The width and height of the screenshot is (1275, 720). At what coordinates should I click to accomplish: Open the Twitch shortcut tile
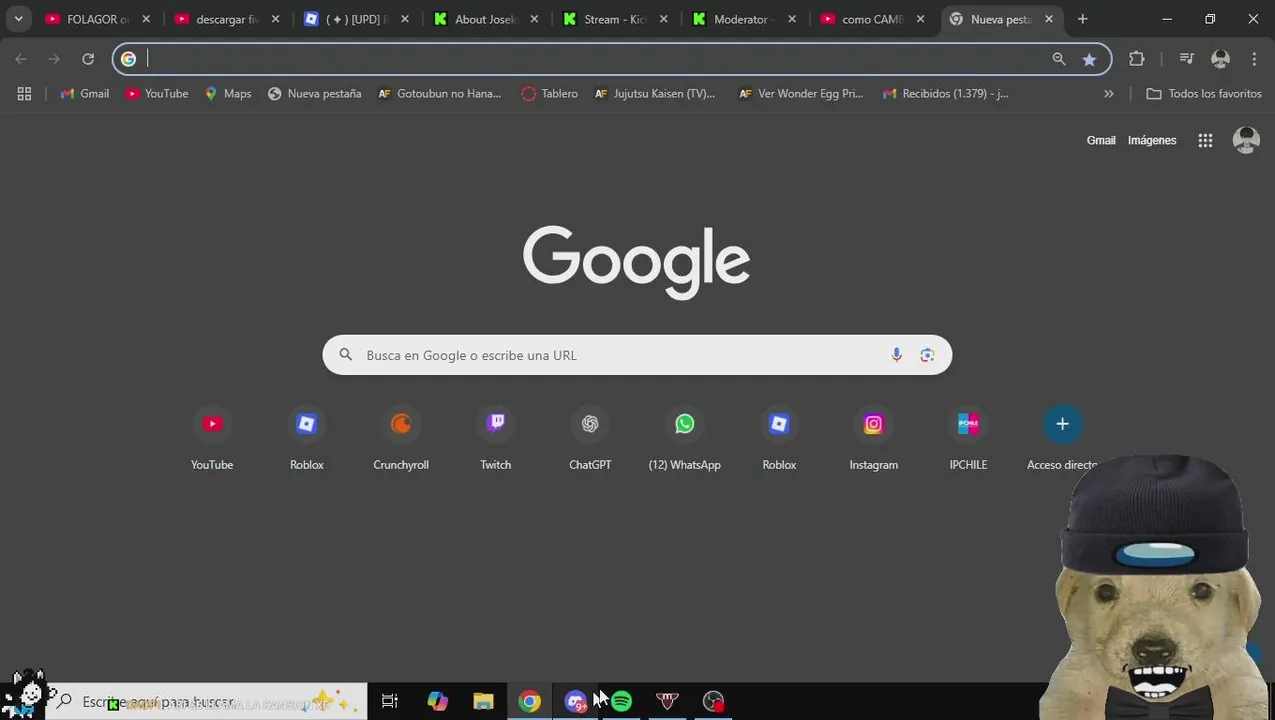495,438
